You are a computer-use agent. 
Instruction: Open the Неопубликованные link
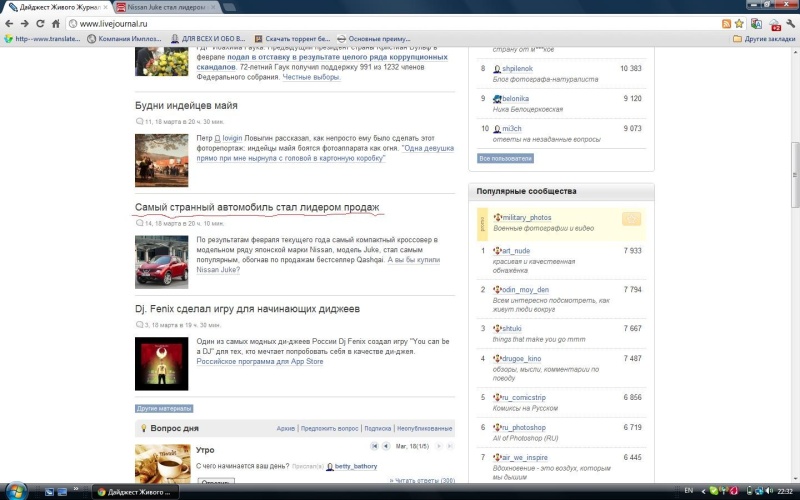tap(424, 429)
